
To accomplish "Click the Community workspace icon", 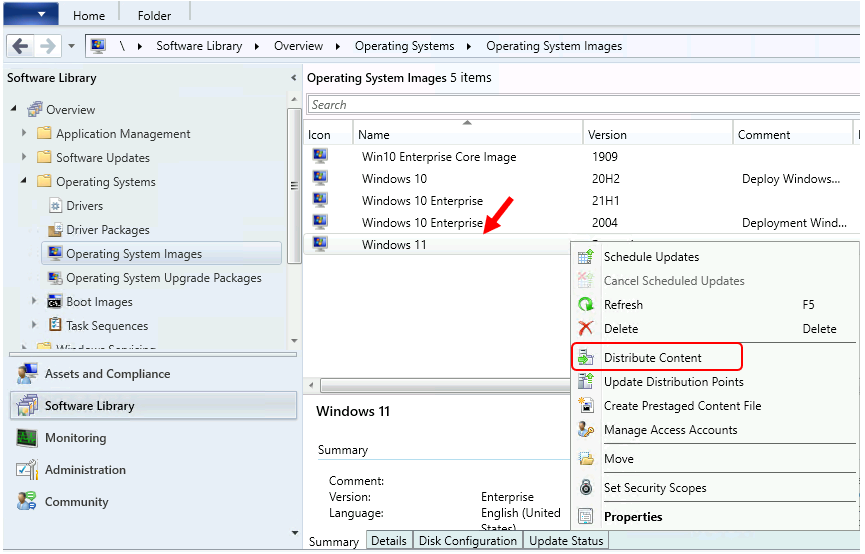I will click(26, 501).
